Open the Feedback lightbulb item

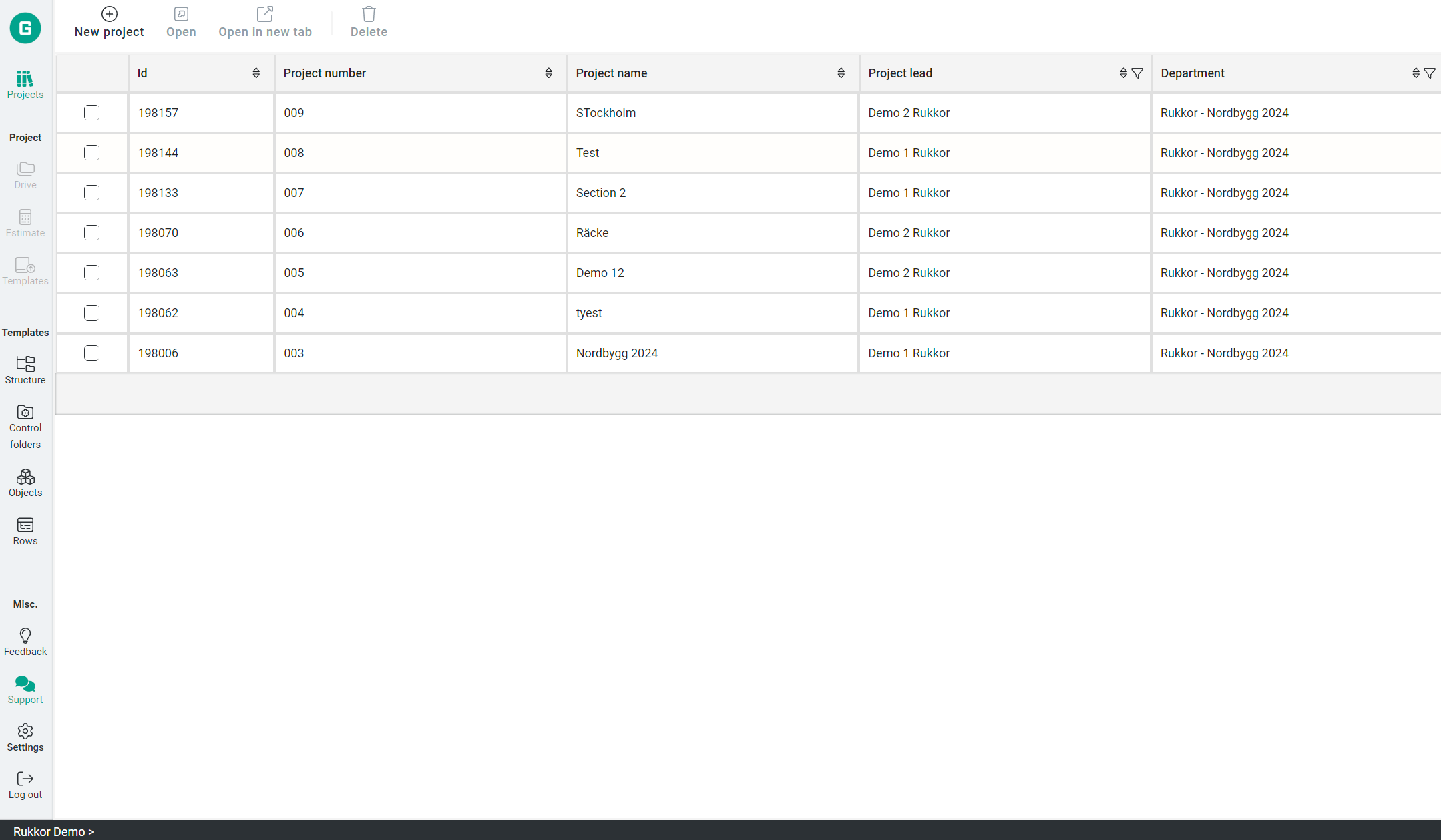point(25,642)
